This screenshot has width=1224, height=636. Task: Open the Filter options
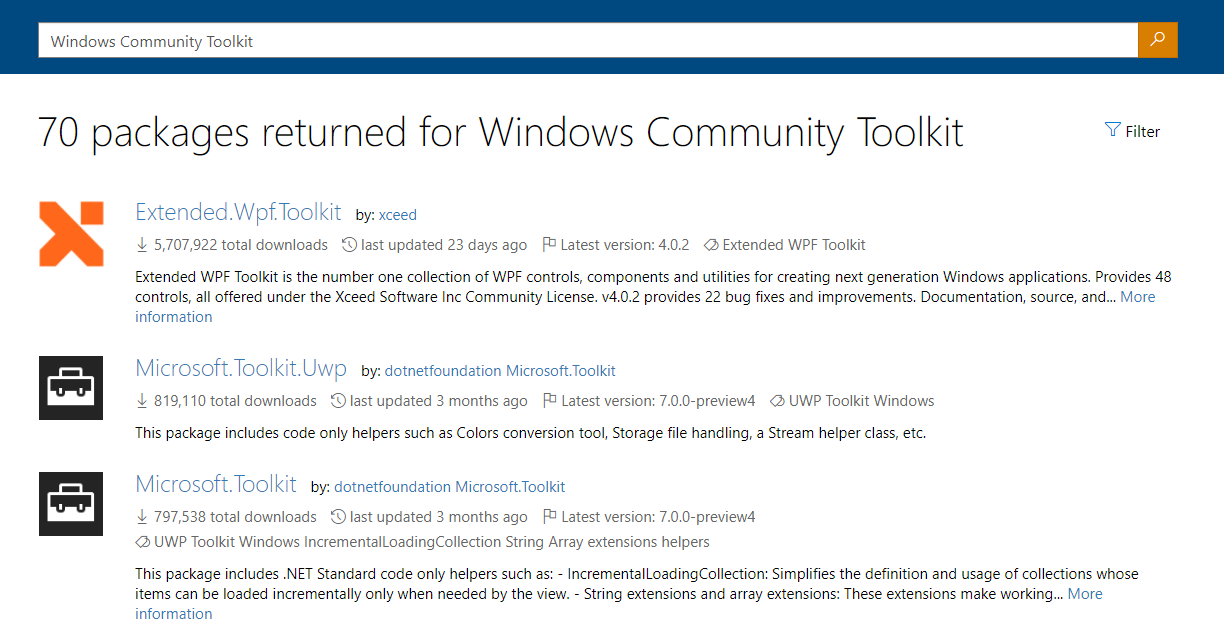(x=1132, y=131)
